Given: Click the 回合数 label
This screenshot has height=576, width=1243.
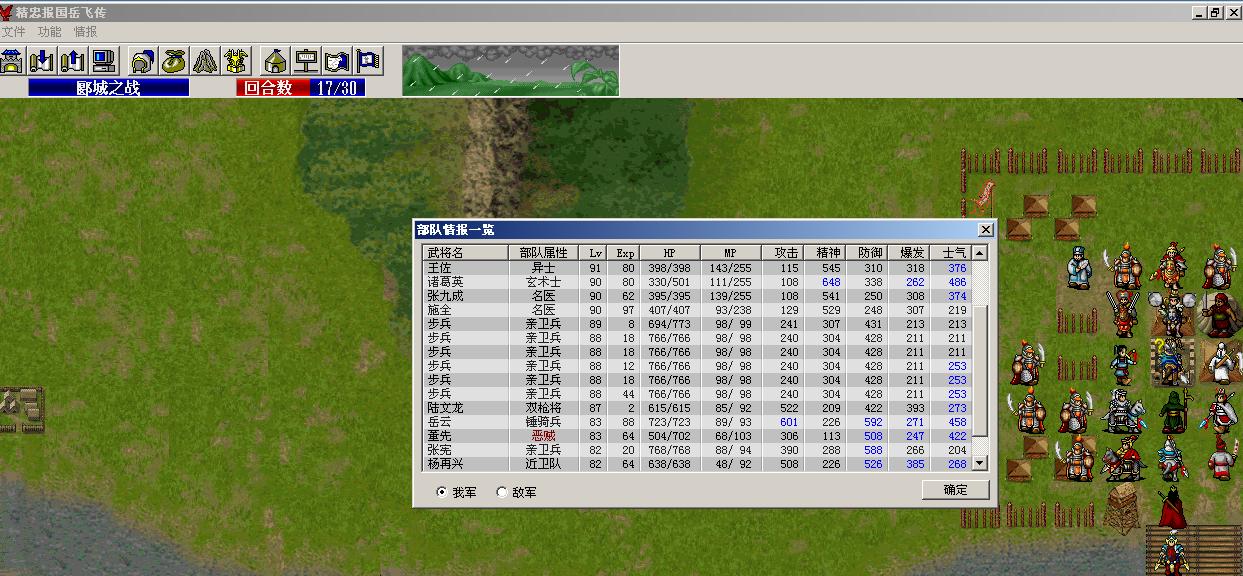Looking at the screenshot, I should click(272, 88).
